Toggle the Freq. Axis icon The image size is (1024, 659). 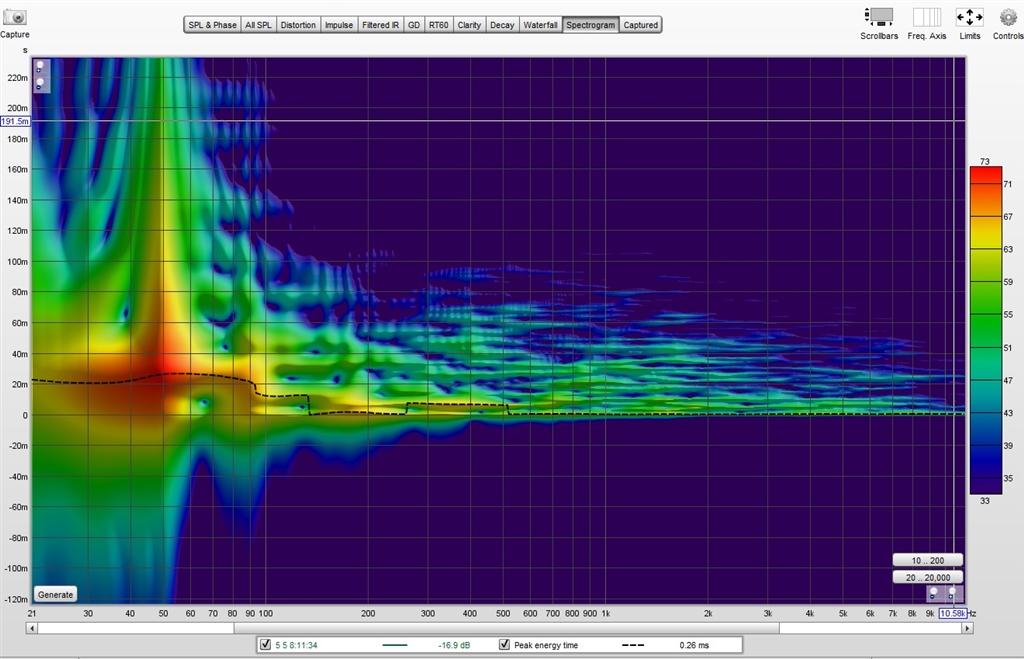pyautogui.click(x=927, y=17)
